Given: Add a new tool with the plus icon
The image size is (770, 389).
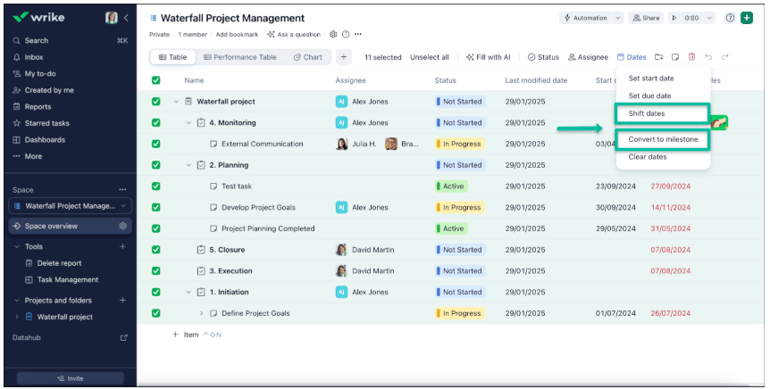Looking at the screenshot, I should (122, 247).
